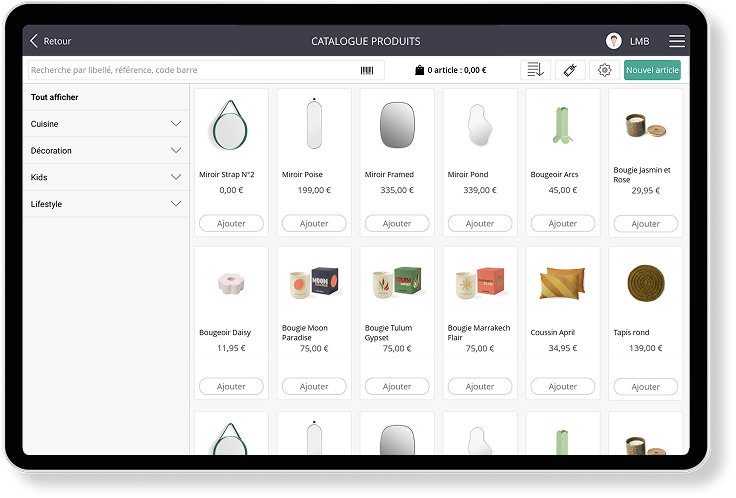Click the Bougie Moon Paradise image
This screenshot has height=498, width=736.
tap(314, 283)
